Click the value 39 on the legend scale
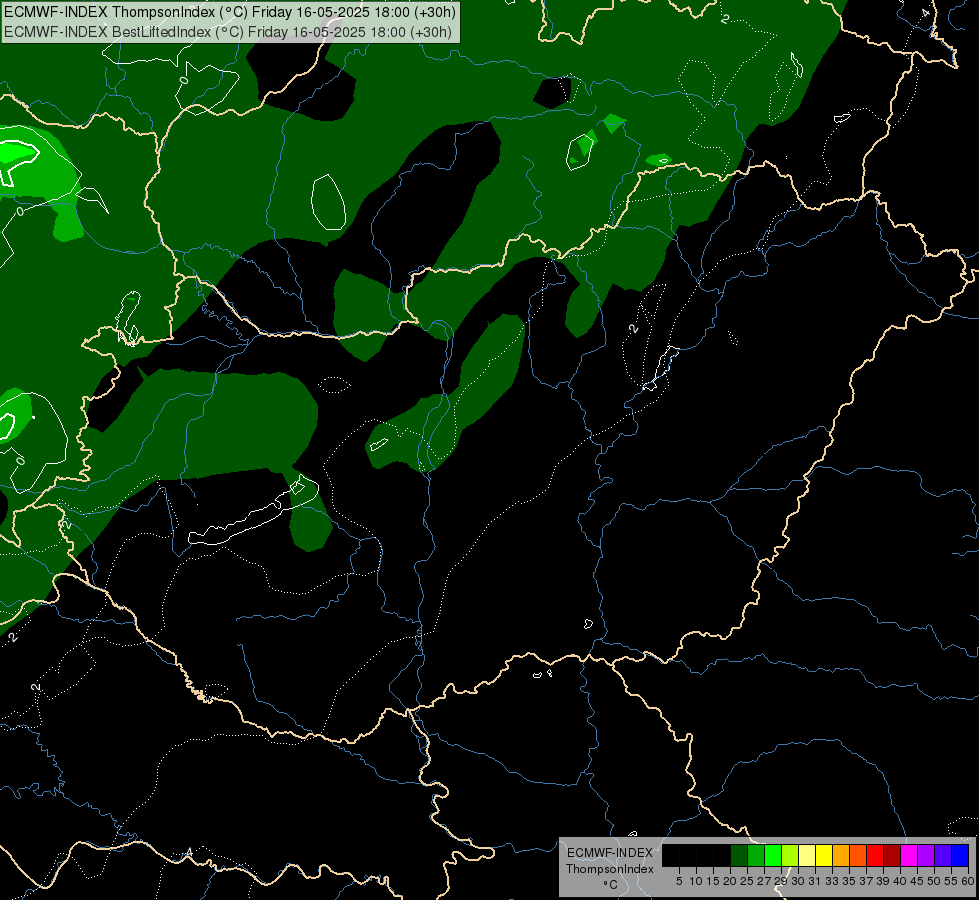This screenshot has width=979, height=900. (883, 881)
